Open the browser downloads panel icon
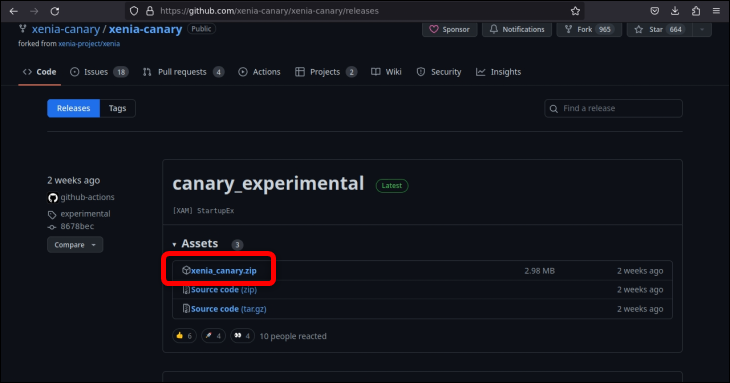The image size is (730, 383). (675, 11)
